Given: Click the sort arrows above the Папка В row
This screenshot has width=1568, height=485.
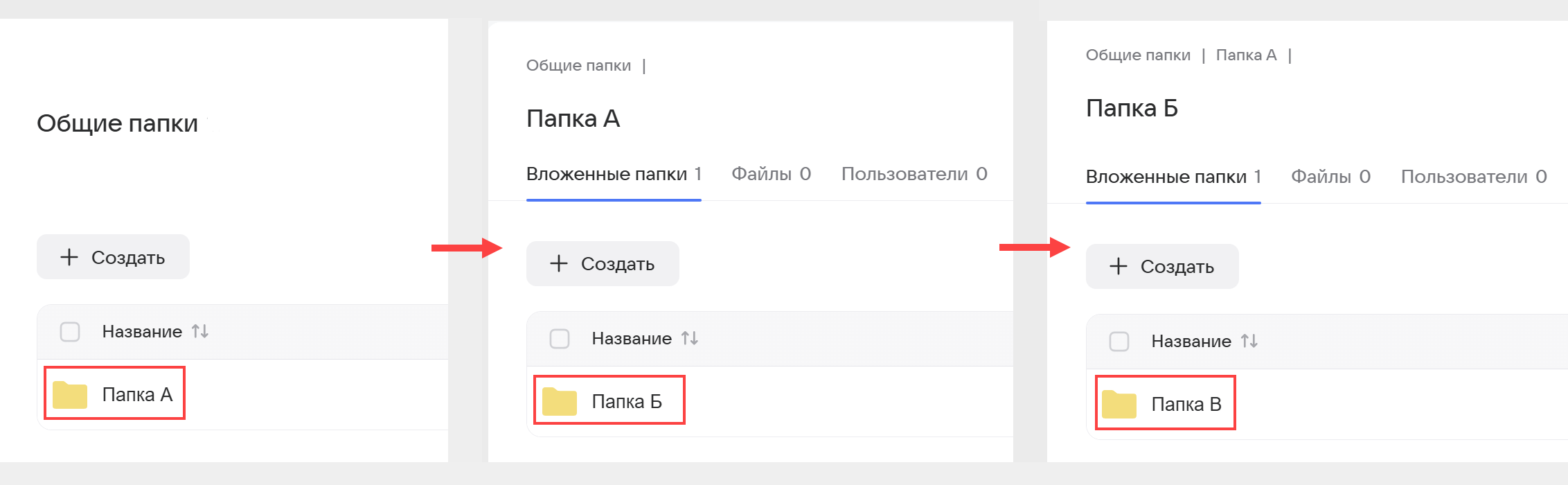Looking at the screenshot, I should (x=1249, y=342).
